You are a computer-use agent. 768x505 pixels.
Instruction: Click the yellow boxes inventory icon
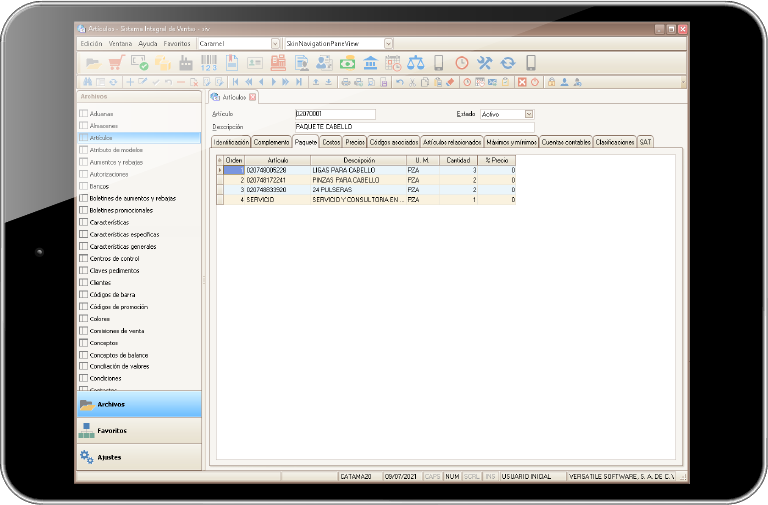[x=163, y=63]
